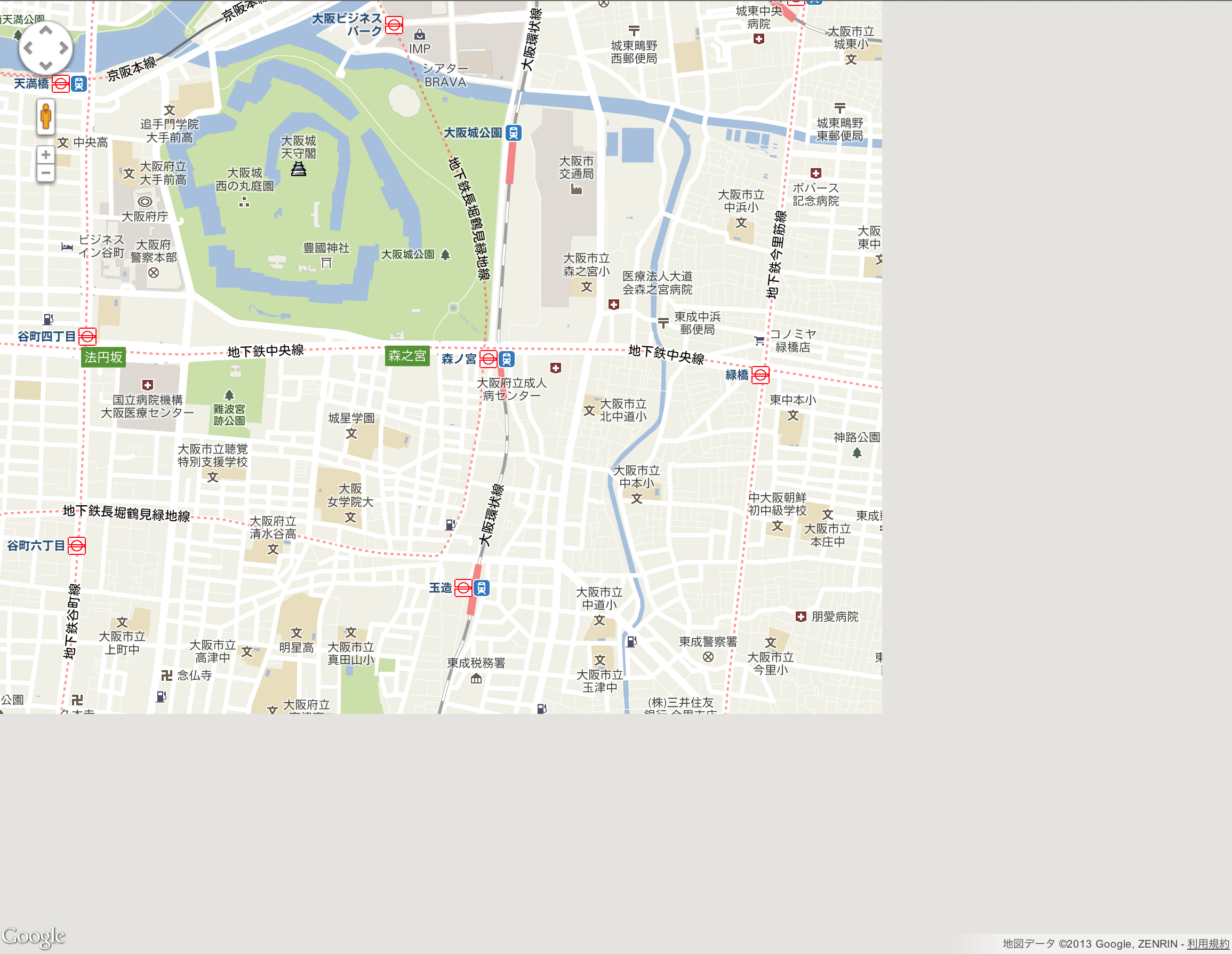Select the 谷町六丁目 station name text
Screen dimensions: 1232x954
click(36, 545)
